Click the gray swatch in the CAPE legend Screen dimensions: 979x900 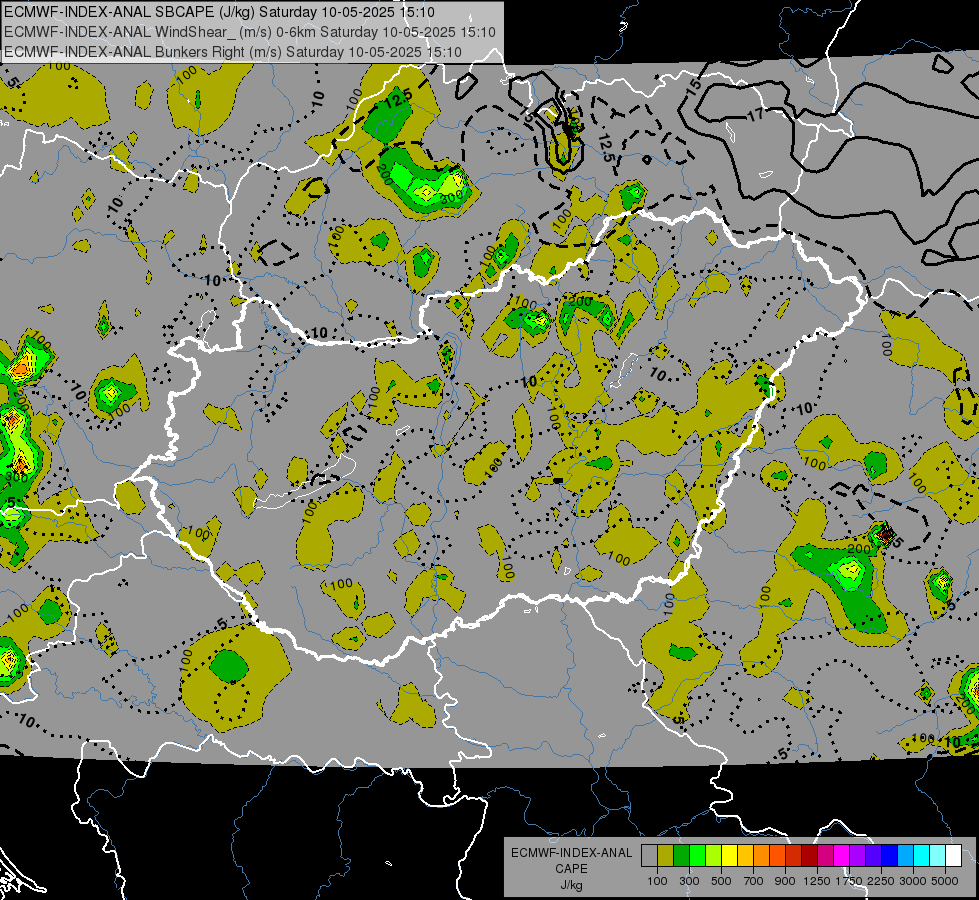point(649,856)
